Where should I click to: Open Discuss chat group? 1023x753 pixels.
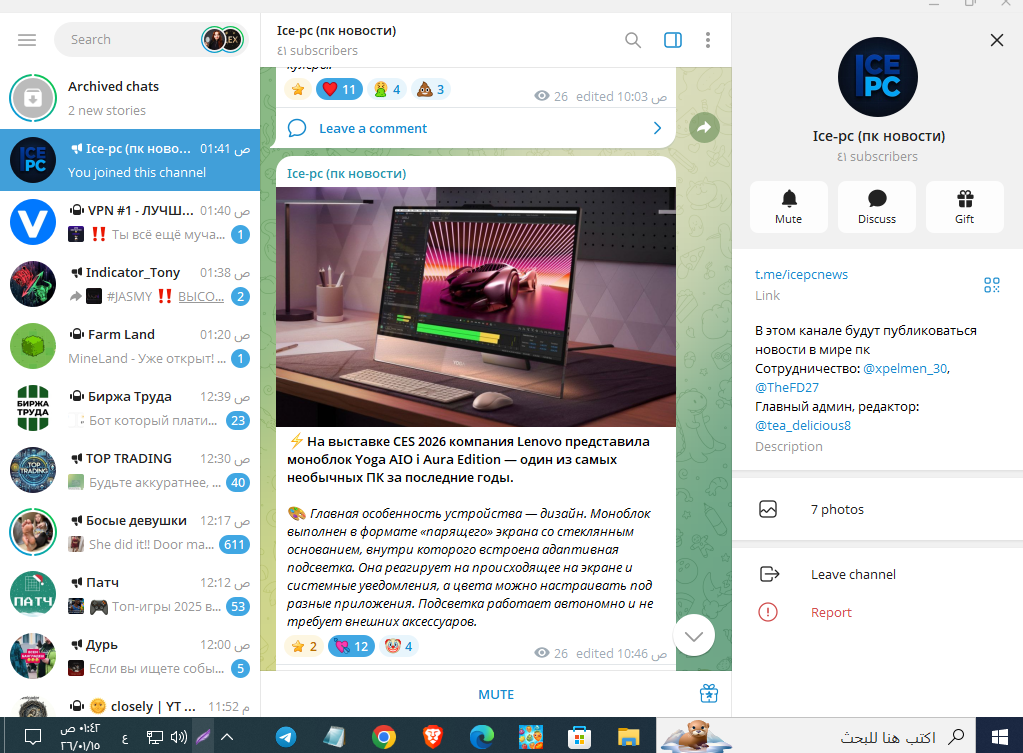(x=877, y=207)
